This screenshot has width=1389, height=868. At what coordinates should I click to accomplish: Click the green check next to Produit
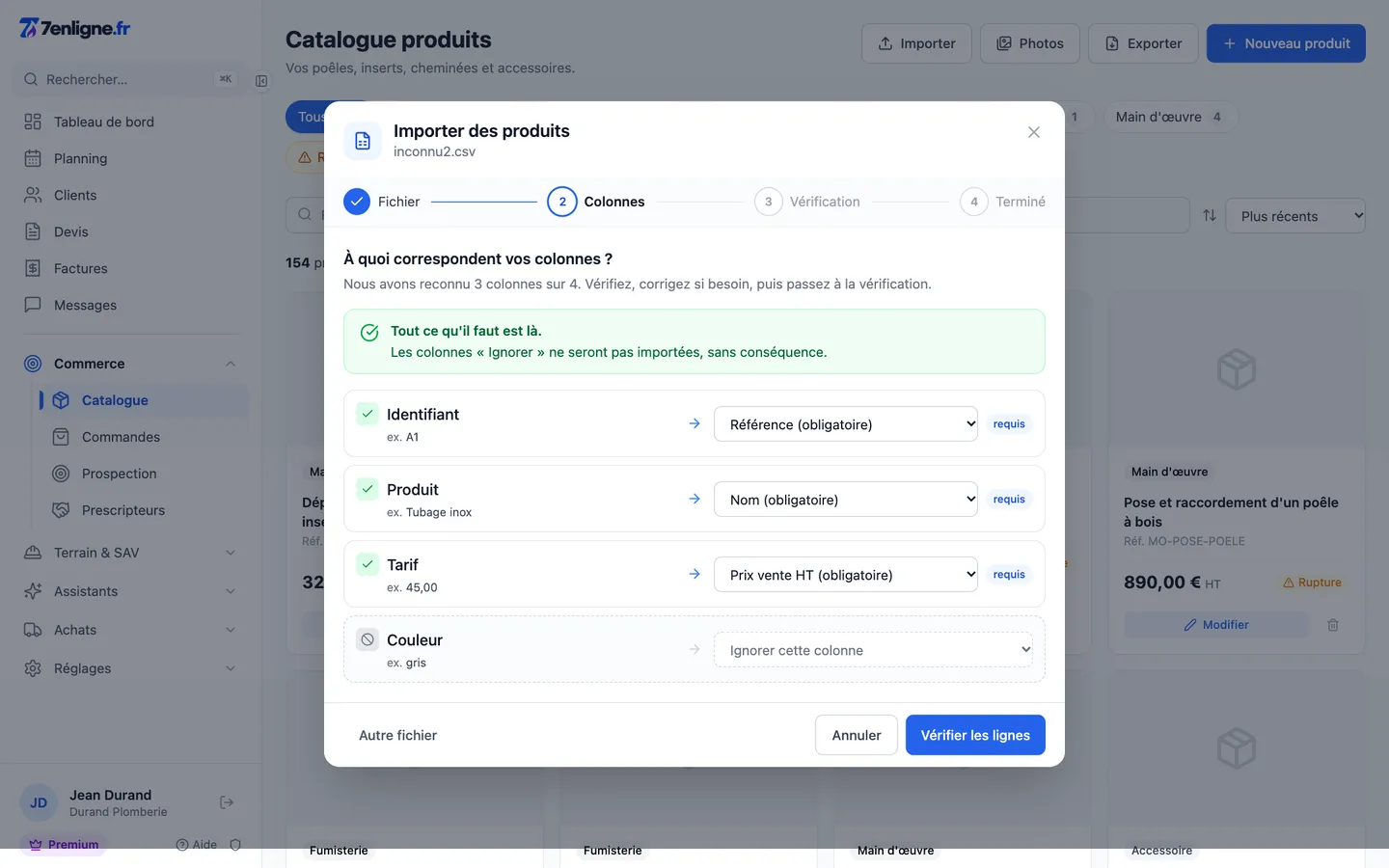(x=368, y=489)
